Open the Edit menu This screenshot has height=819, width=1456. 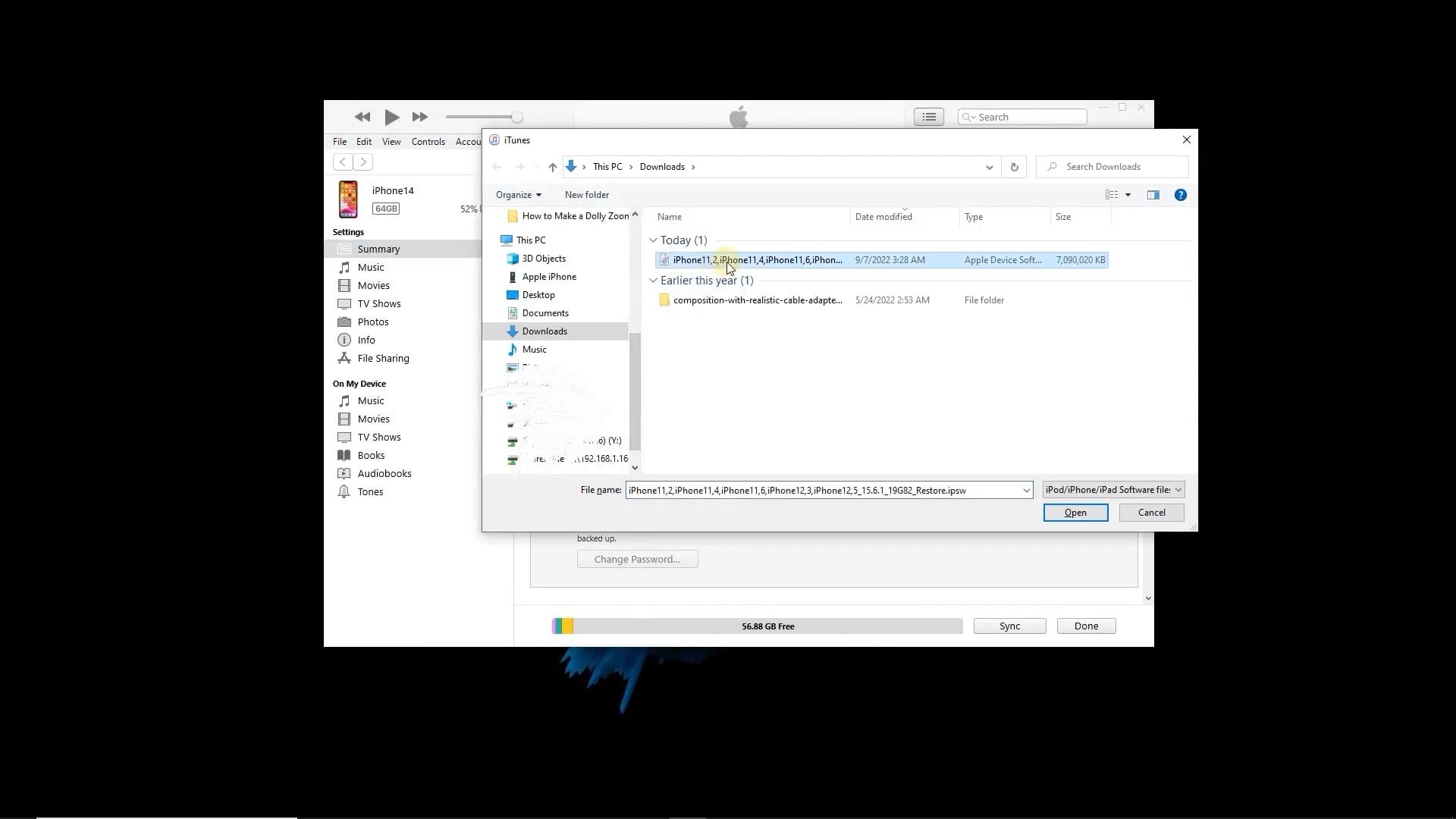pos(364,142)
